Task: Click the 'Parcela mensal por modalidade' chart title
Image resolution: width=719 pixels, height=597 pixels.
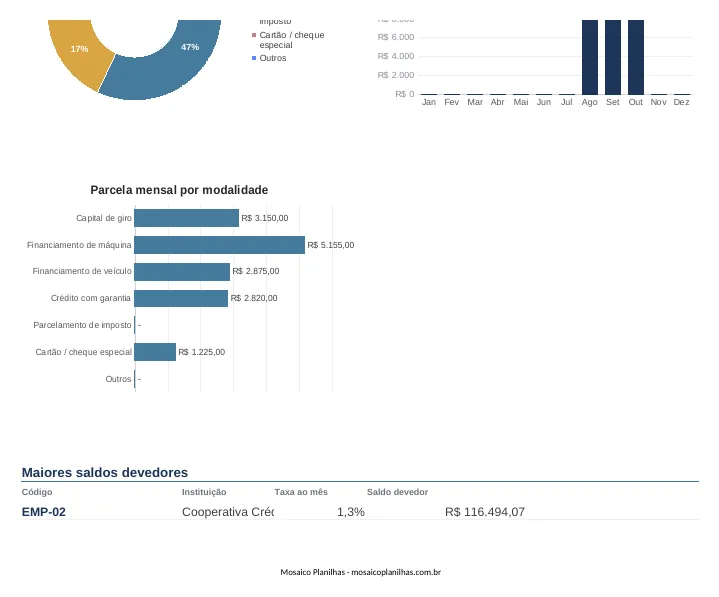Action: (x=179, y=190)
